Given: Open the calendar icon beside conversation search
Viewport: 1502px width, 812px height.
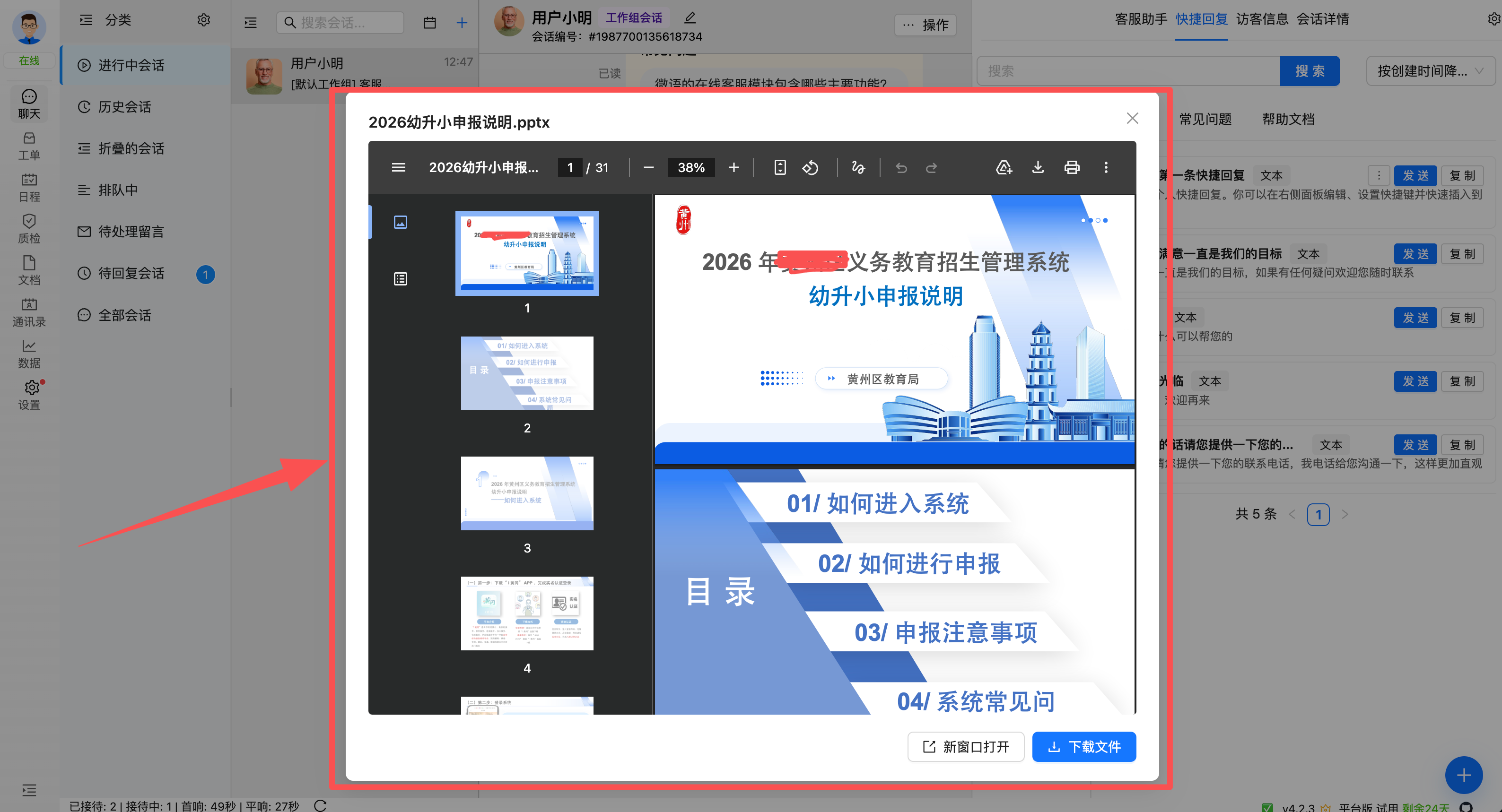Looking at the screenshot, I should pyautogui.click(x=430, y=23).
